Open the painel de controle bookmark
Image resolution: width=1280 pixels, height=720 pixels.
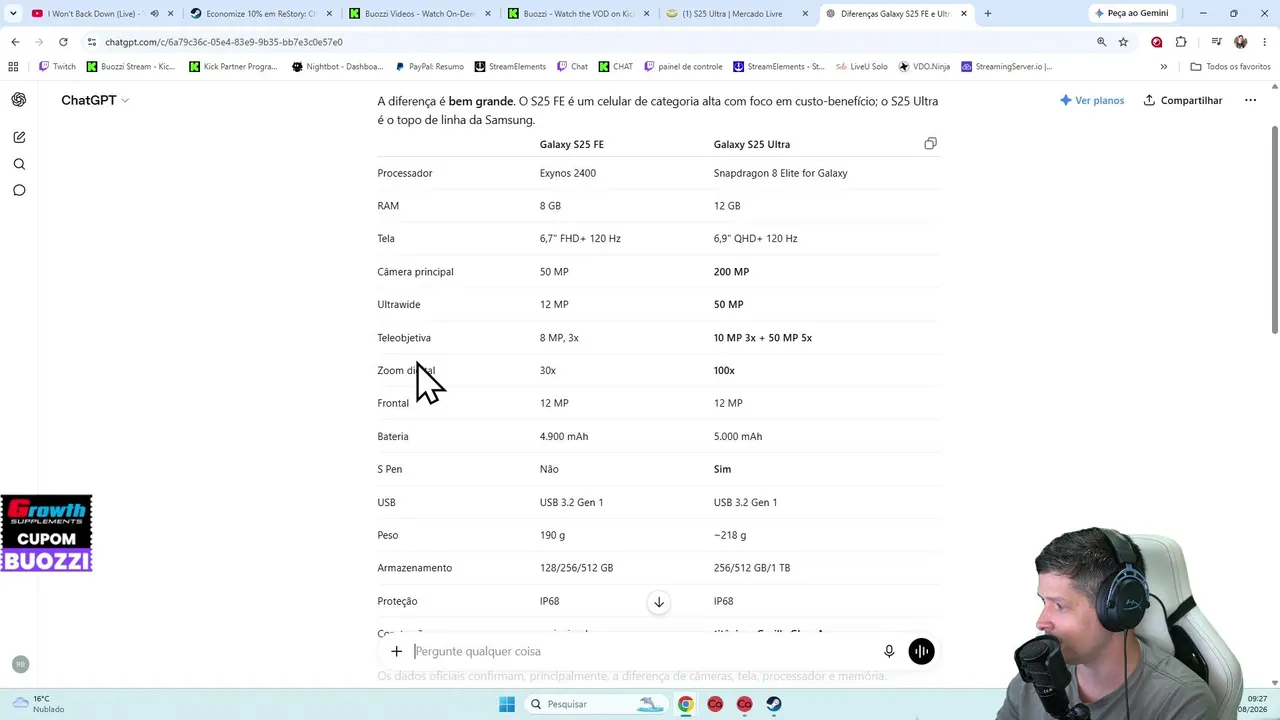[684, 67]
